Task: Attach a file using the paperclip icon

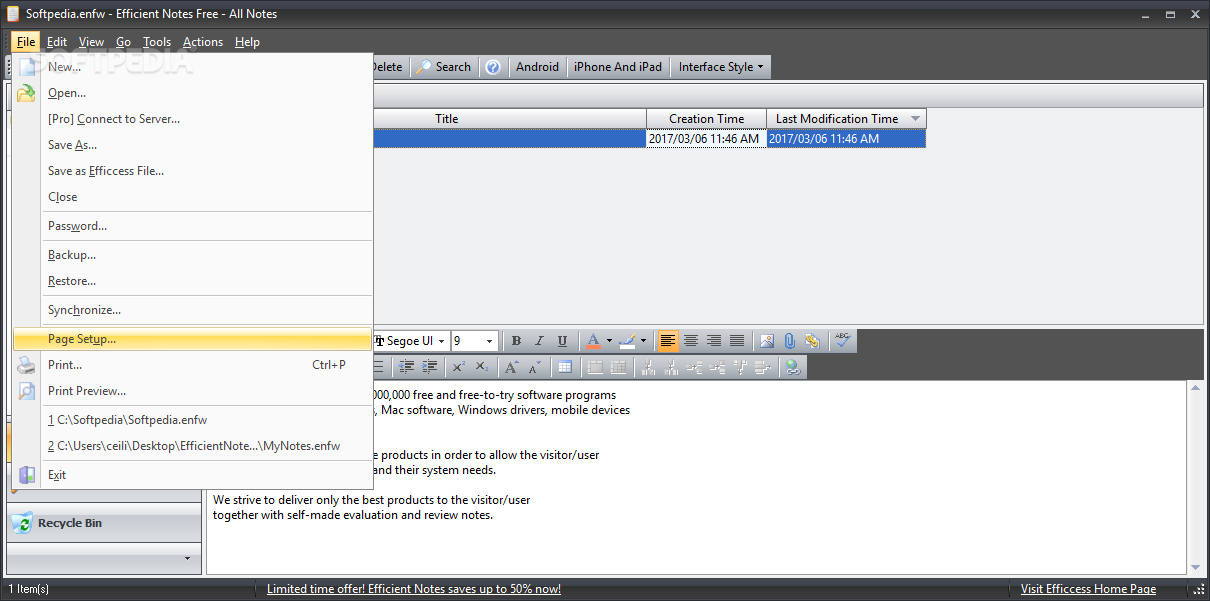Action: pyautogui.click(x=789, y=341)
